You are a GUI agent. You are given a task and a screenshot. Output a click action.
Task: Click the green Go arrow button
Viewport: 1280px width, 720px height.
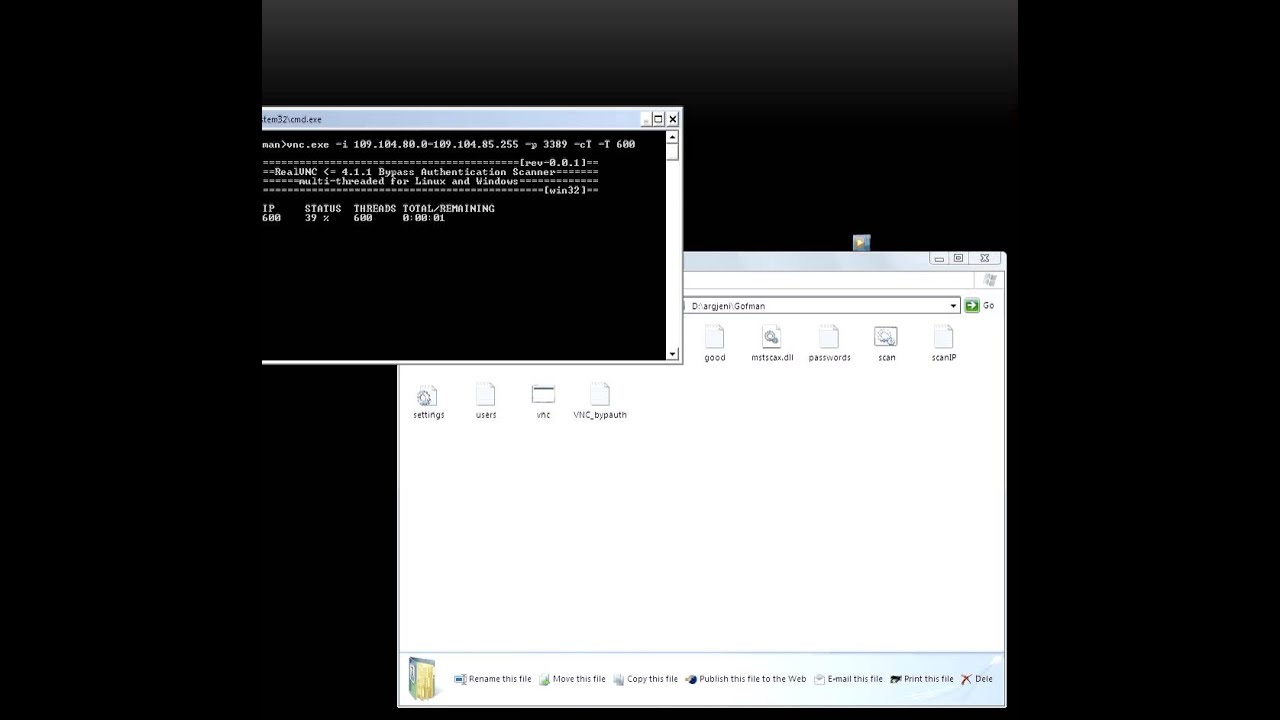(x=972, y=305)
